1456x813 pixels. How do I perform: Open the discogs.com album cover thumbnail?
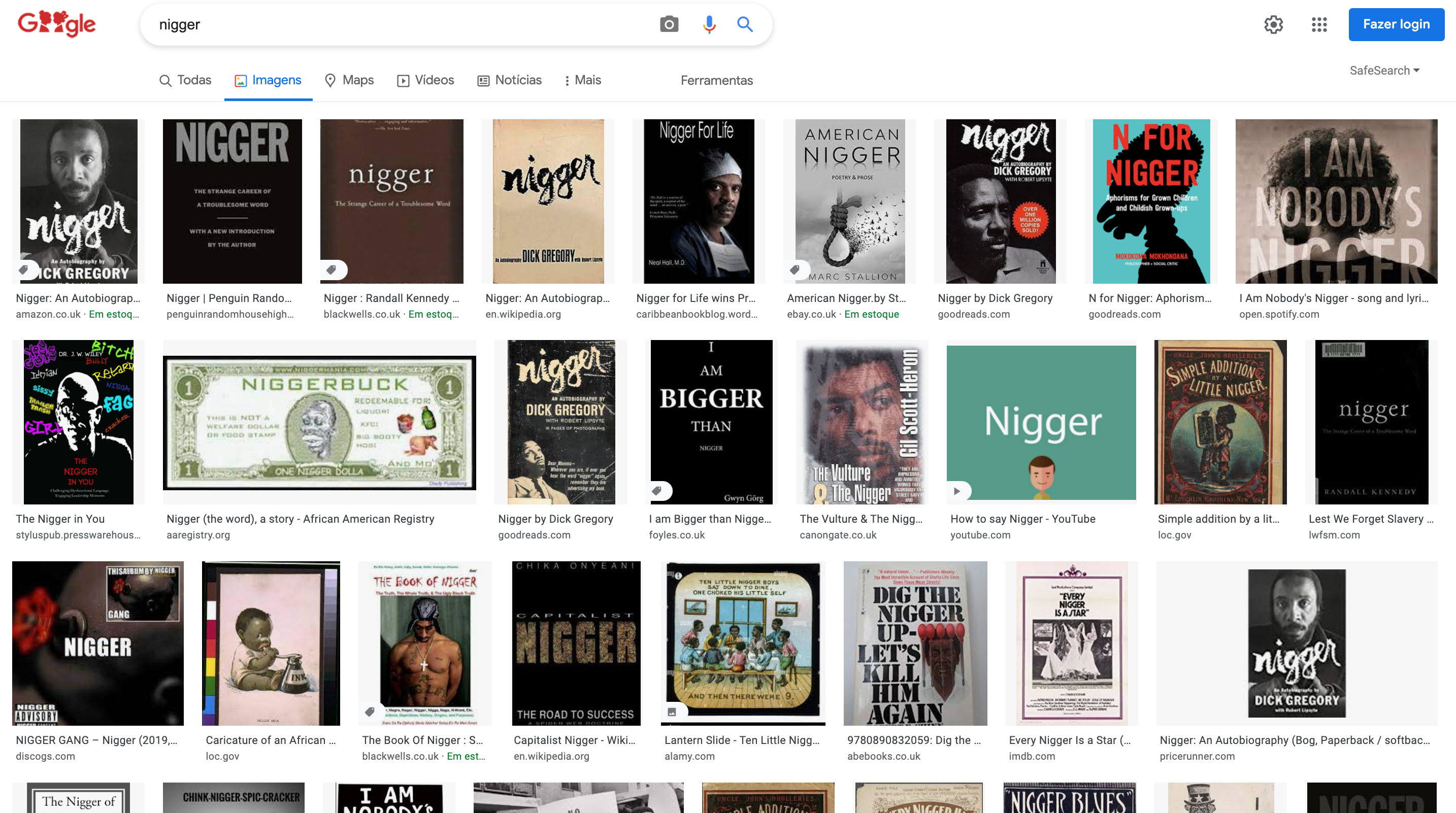click(x=98, y=643)
